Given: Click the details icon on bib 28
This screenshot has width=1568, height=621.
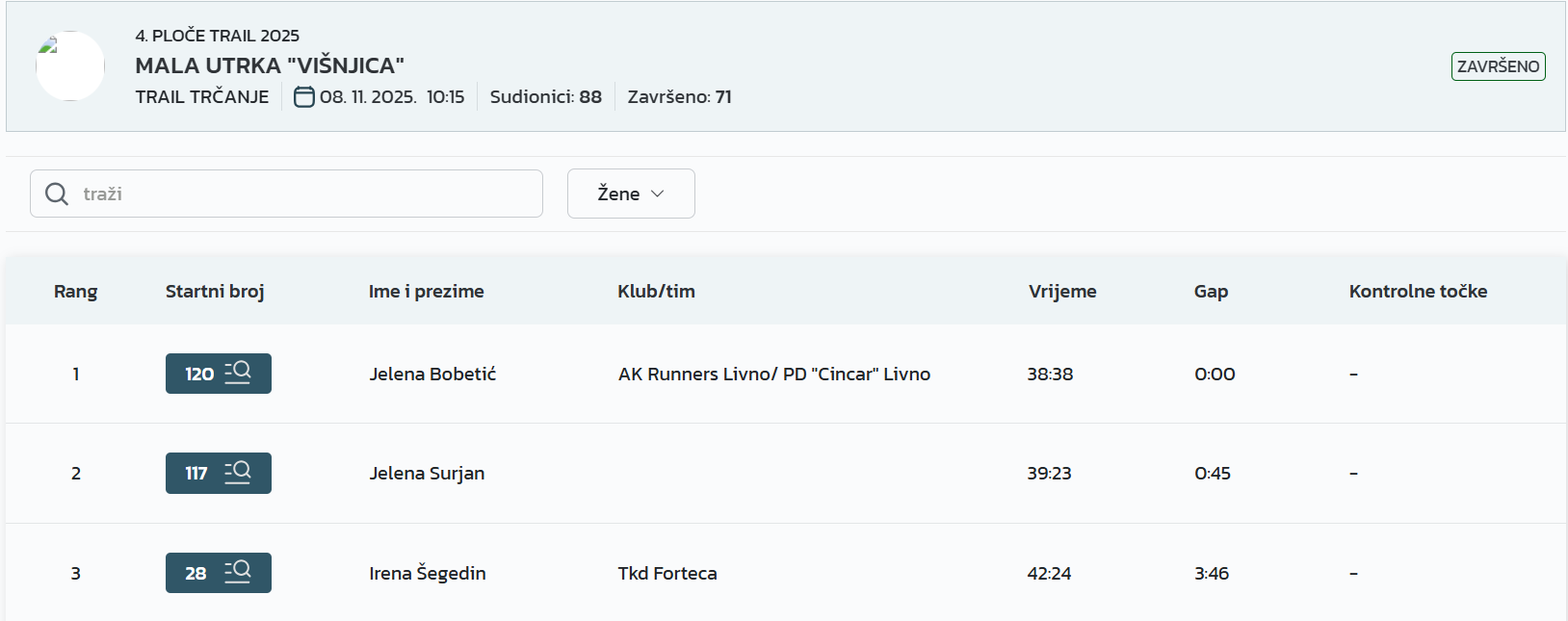Looking at the screenshot, I should [x=237, y=572].
